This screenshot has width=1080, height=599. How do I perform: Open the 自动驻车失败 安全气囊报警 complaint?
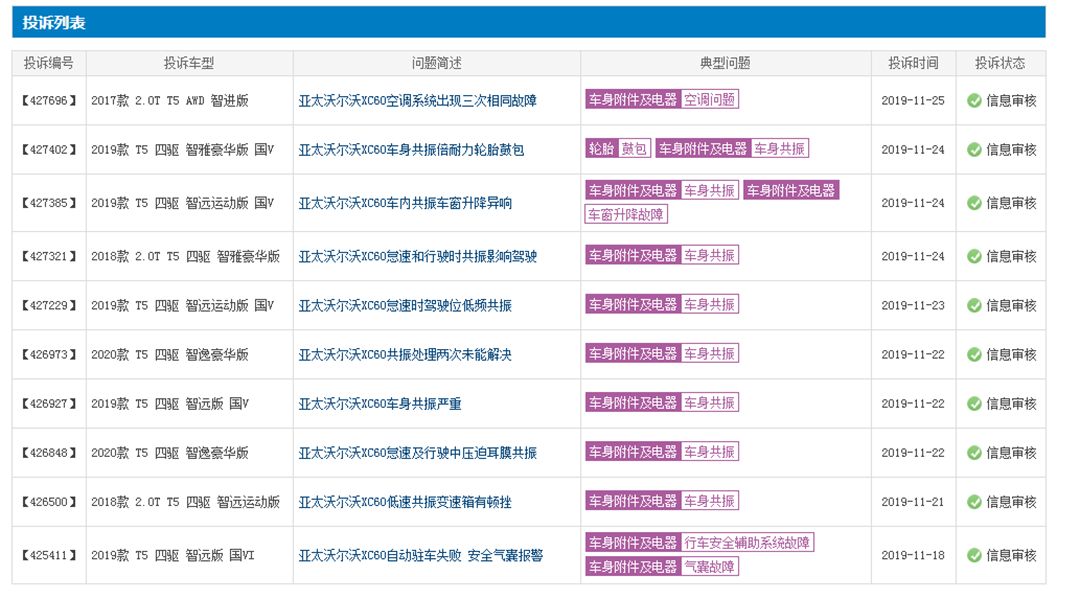[420, 556]
